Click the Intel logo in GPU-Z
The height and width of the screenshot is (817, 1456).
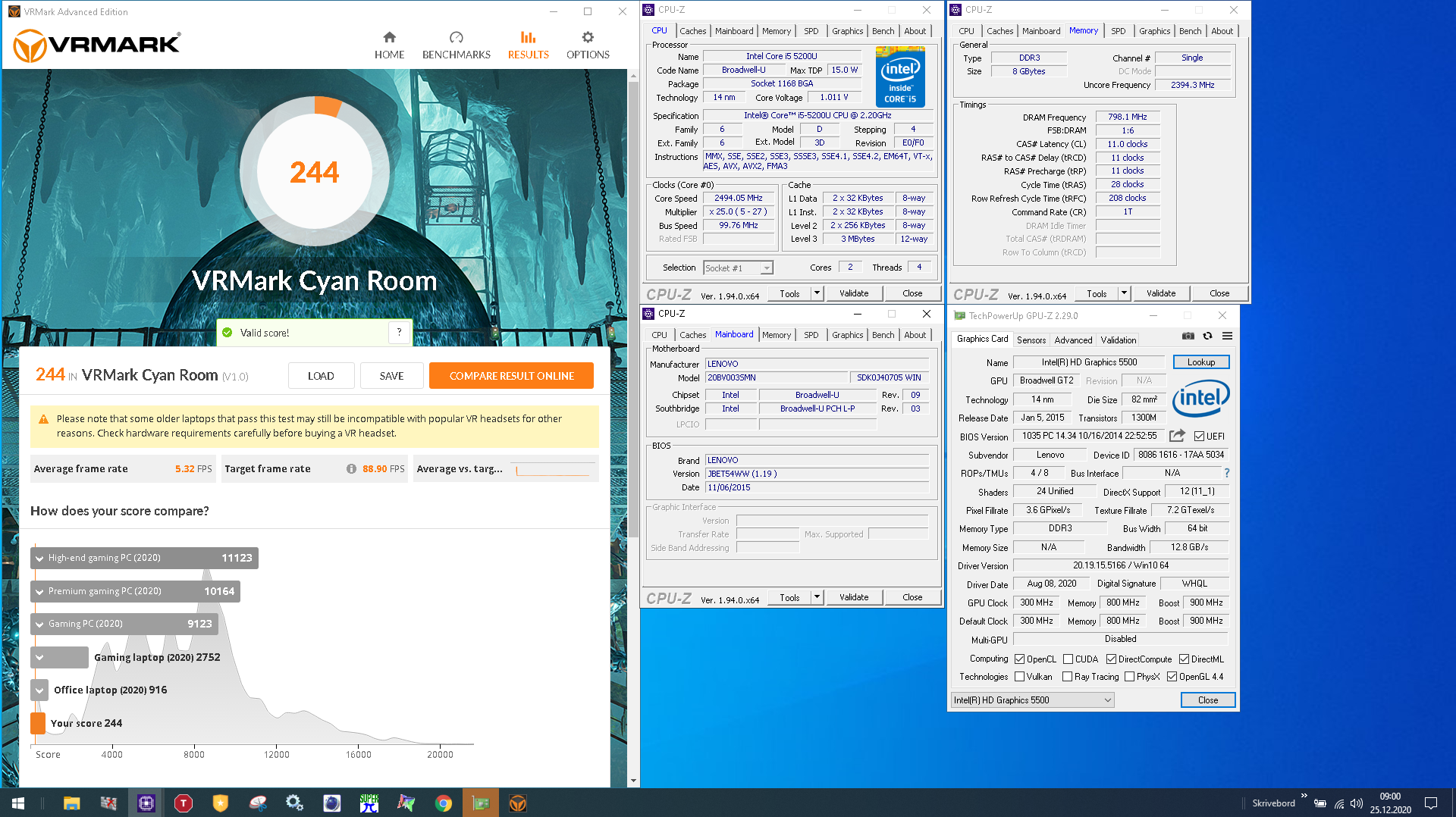(x=1200, y=398)
